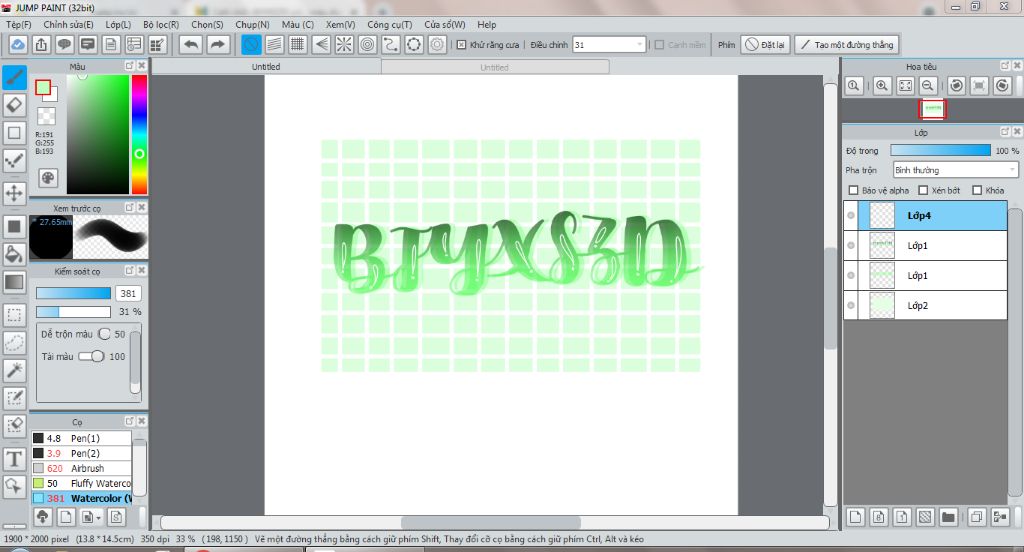
Task: Click Tạo một đường thẳng button
Action: (x=847, y=44)
